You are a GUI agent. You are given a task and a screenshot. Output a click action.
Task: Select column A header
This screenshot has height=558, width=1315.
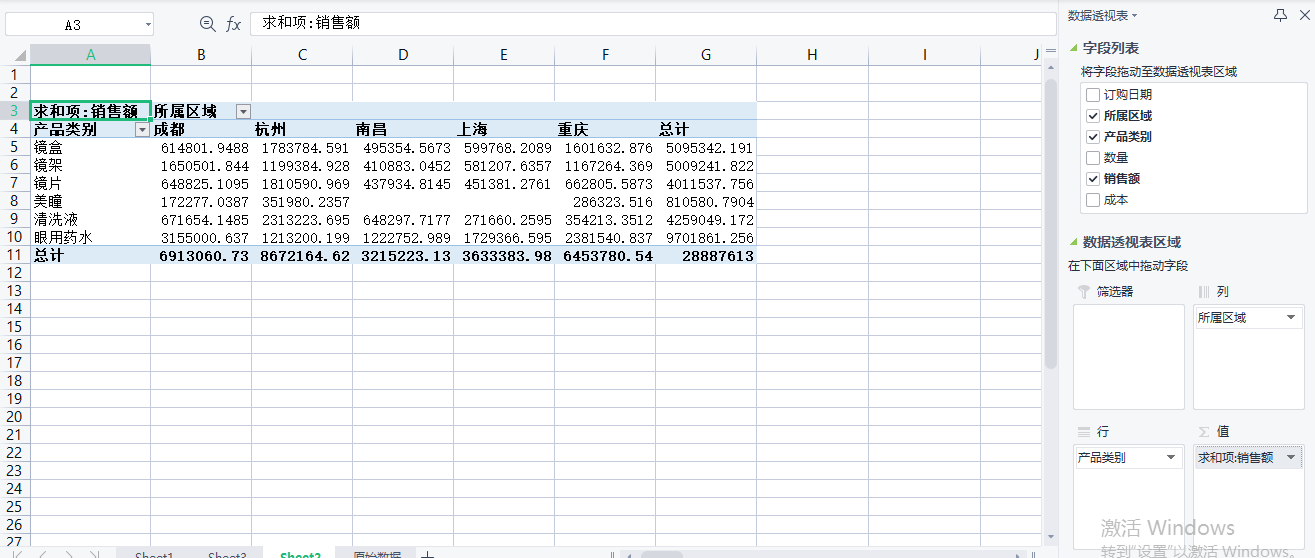[x=91, y=55]
